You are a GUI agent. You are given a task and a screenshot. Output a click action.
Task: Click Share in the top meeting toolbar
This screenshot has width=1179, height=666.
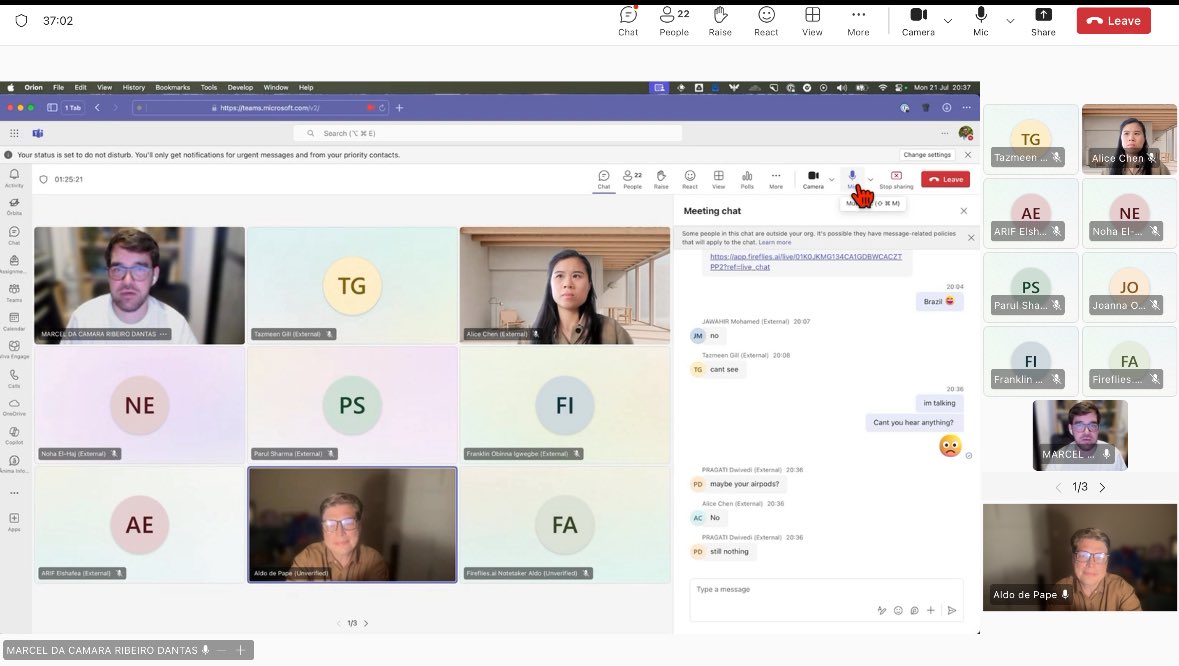[1043, 21]
